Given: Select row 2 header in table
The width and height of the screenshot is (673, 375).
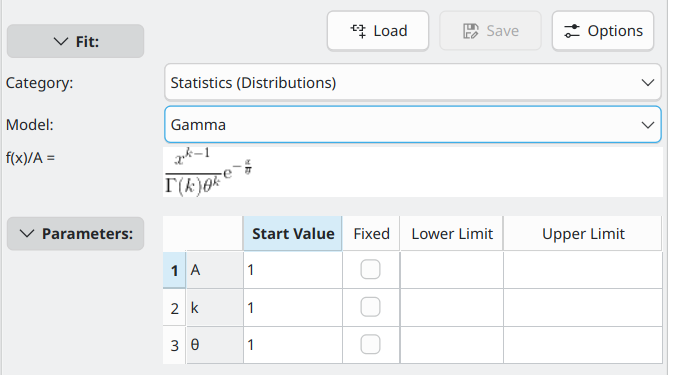Looking at the screenshot, I should coord(174,308).
